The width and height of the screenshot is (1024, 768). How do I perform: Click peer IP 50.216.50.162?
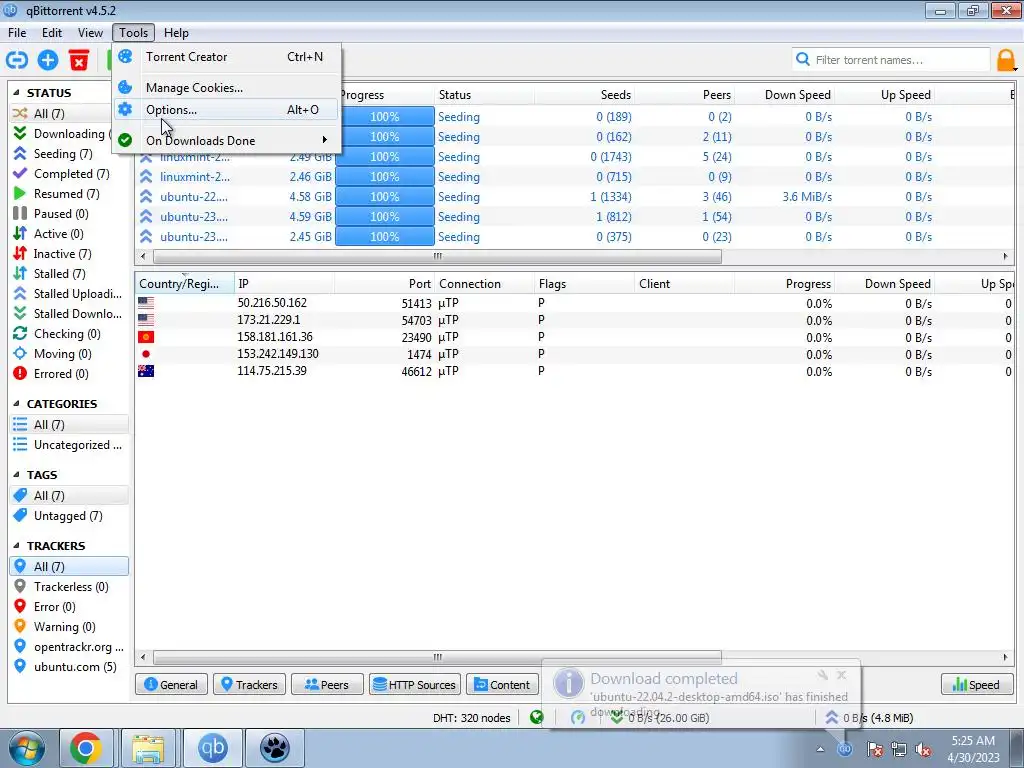pos(272,303)
